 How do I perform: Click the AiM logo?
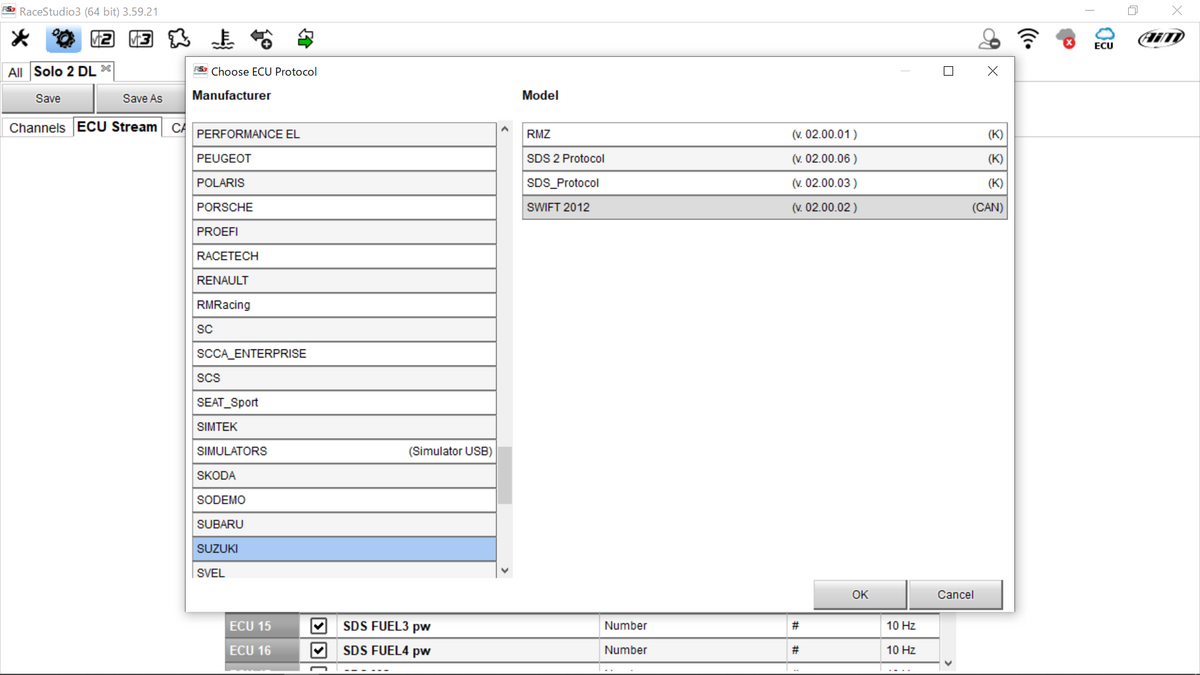pos(1161,39)
